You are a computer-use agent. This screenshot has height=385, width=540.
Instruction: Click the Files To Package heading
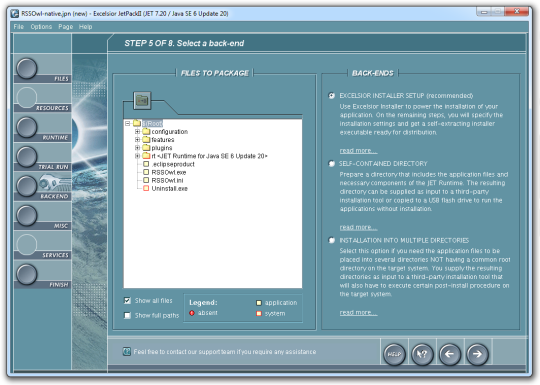(x=215, y=73)
